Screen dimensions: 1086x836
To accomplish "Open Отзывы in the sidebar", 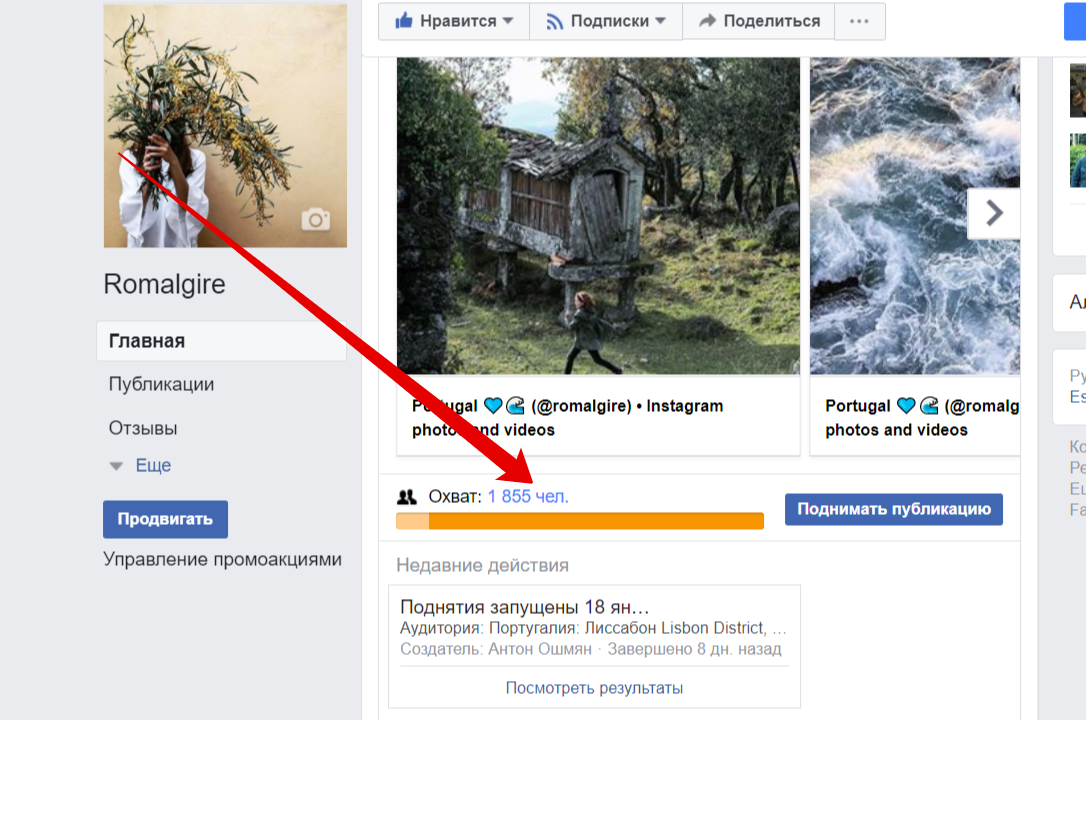I will click(143, 428).
